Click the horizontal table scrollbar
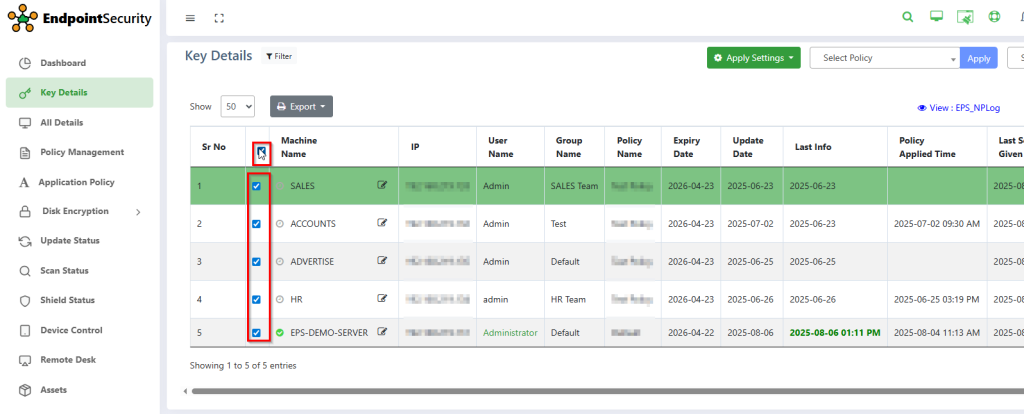The width and height of the screenshot is (1024, 414). coord(600,391)
